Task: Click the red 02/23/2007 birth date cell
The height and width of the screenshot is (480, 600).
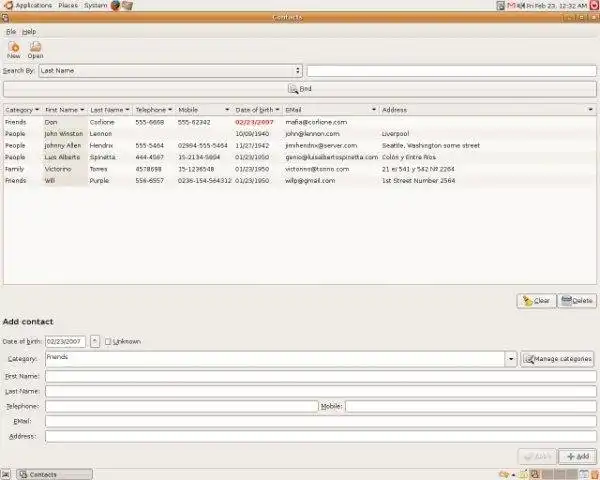Action: 254,122
